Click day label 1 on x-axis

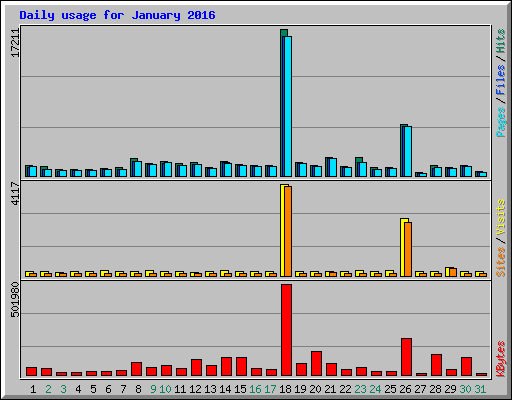point(33,389)
